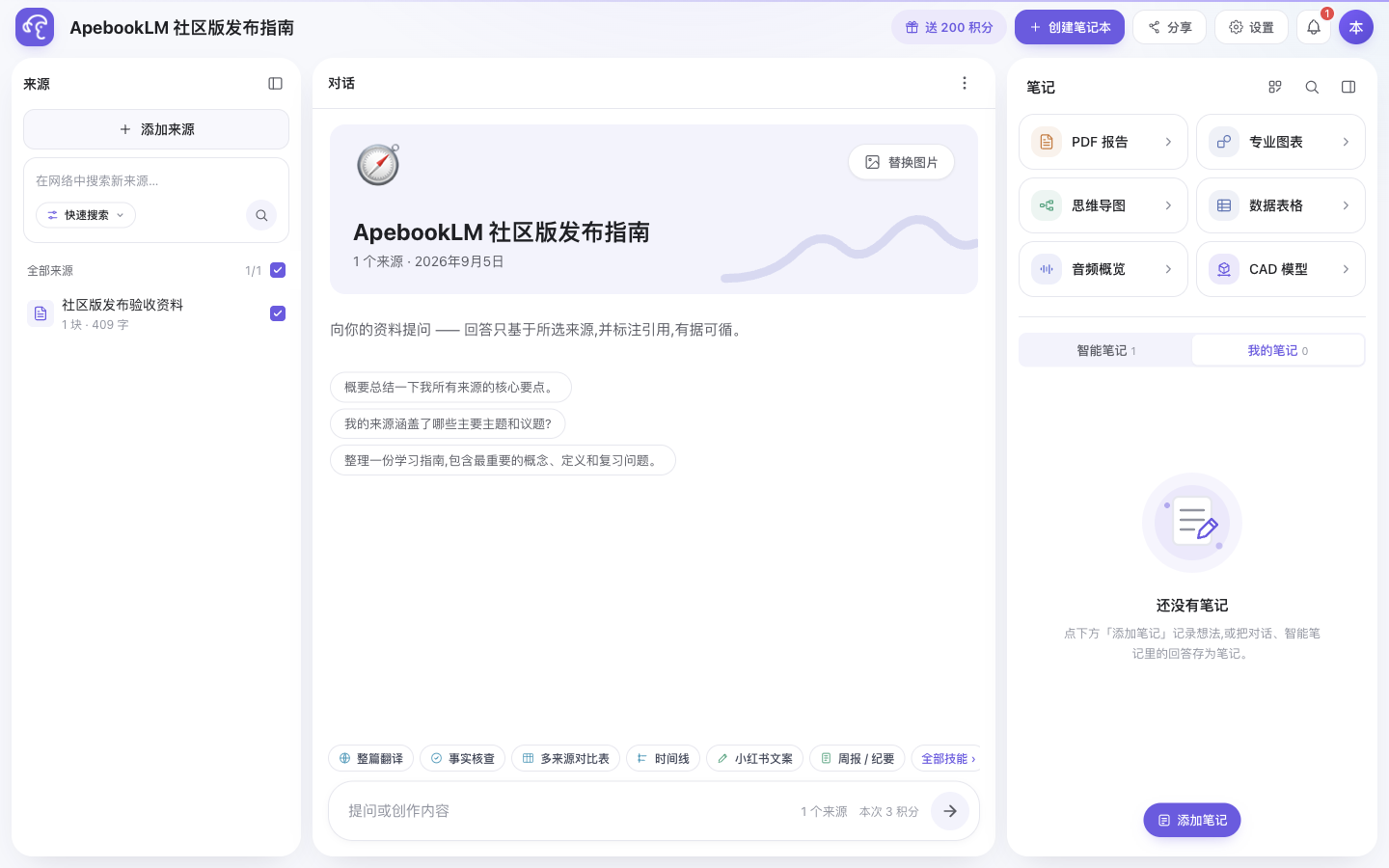Click the ApebookLM logo icon
This screenshot has height=868, width=1389.
35,27
